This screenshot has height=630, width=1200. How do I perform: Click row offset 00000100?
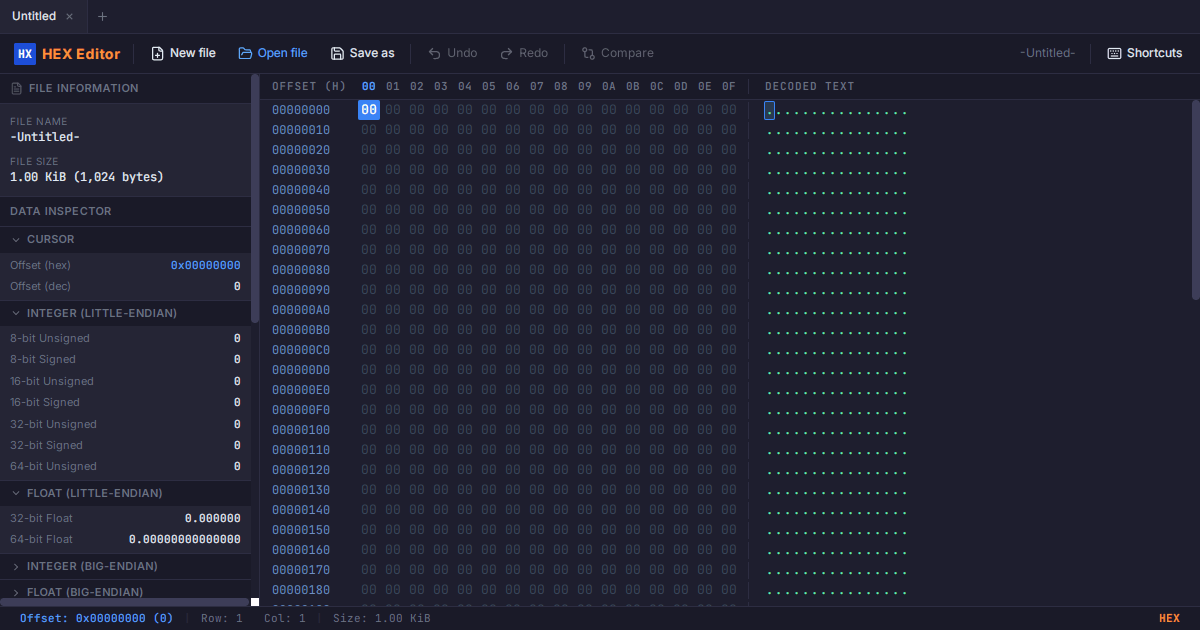(301, 430)
